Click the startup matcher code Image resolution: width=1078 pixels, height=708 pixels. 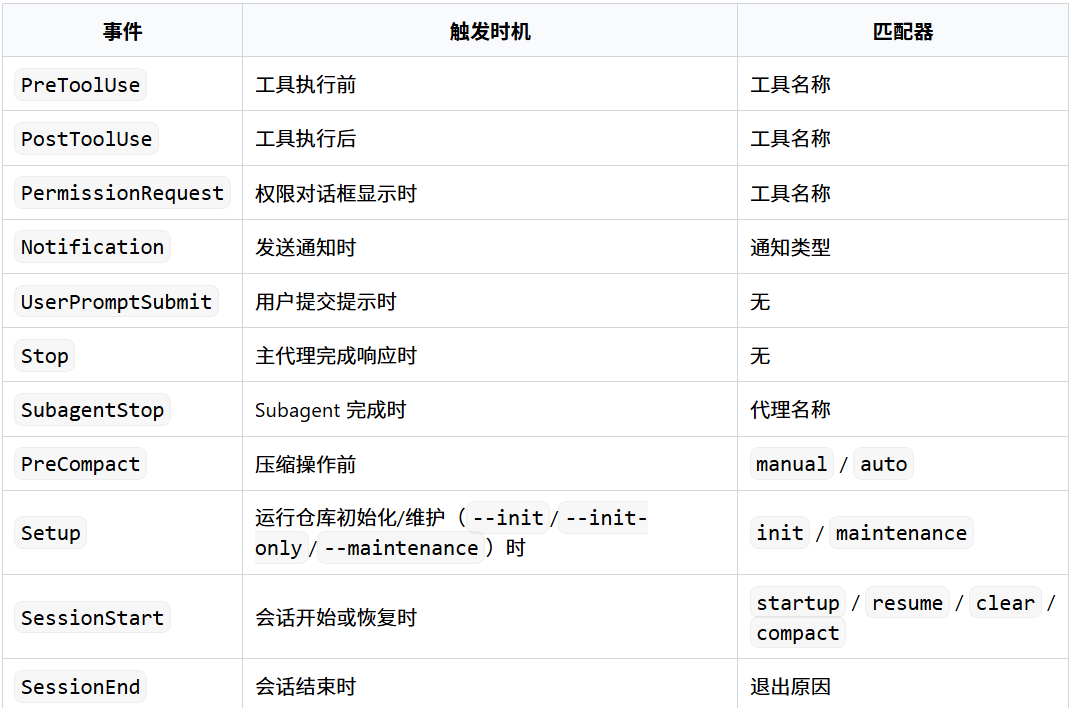pos(798,603)
